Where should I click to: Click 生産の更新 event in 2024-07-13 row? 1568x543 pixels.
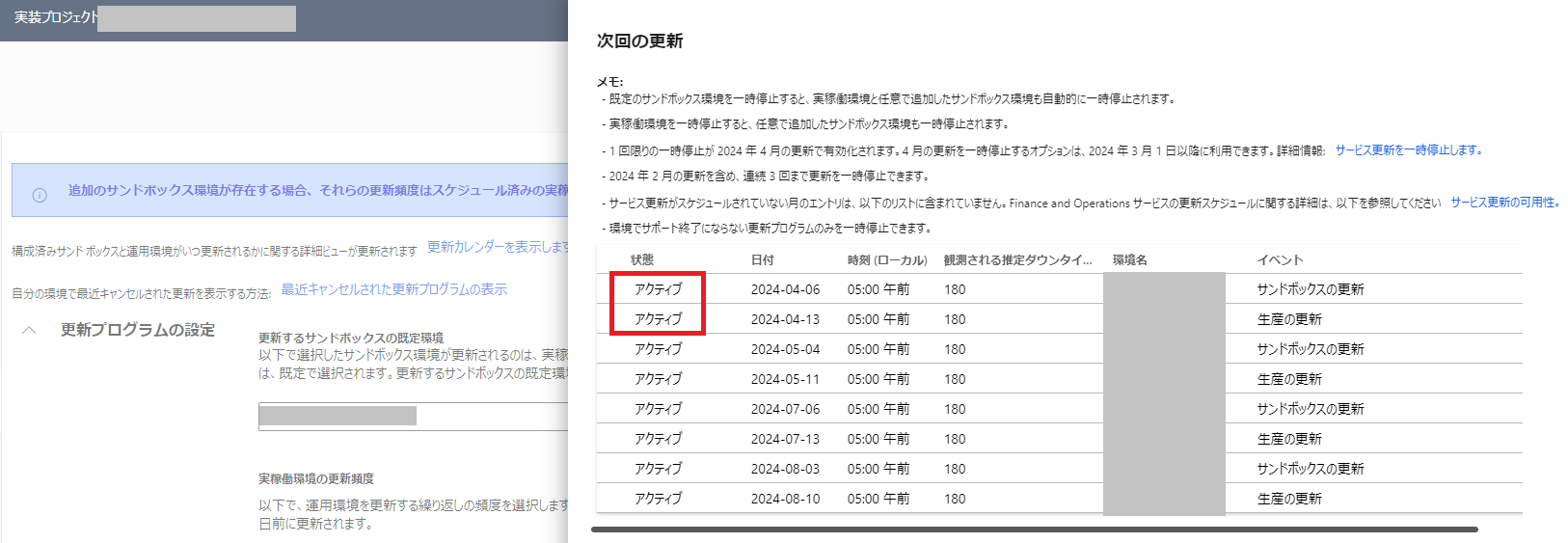1289,439
